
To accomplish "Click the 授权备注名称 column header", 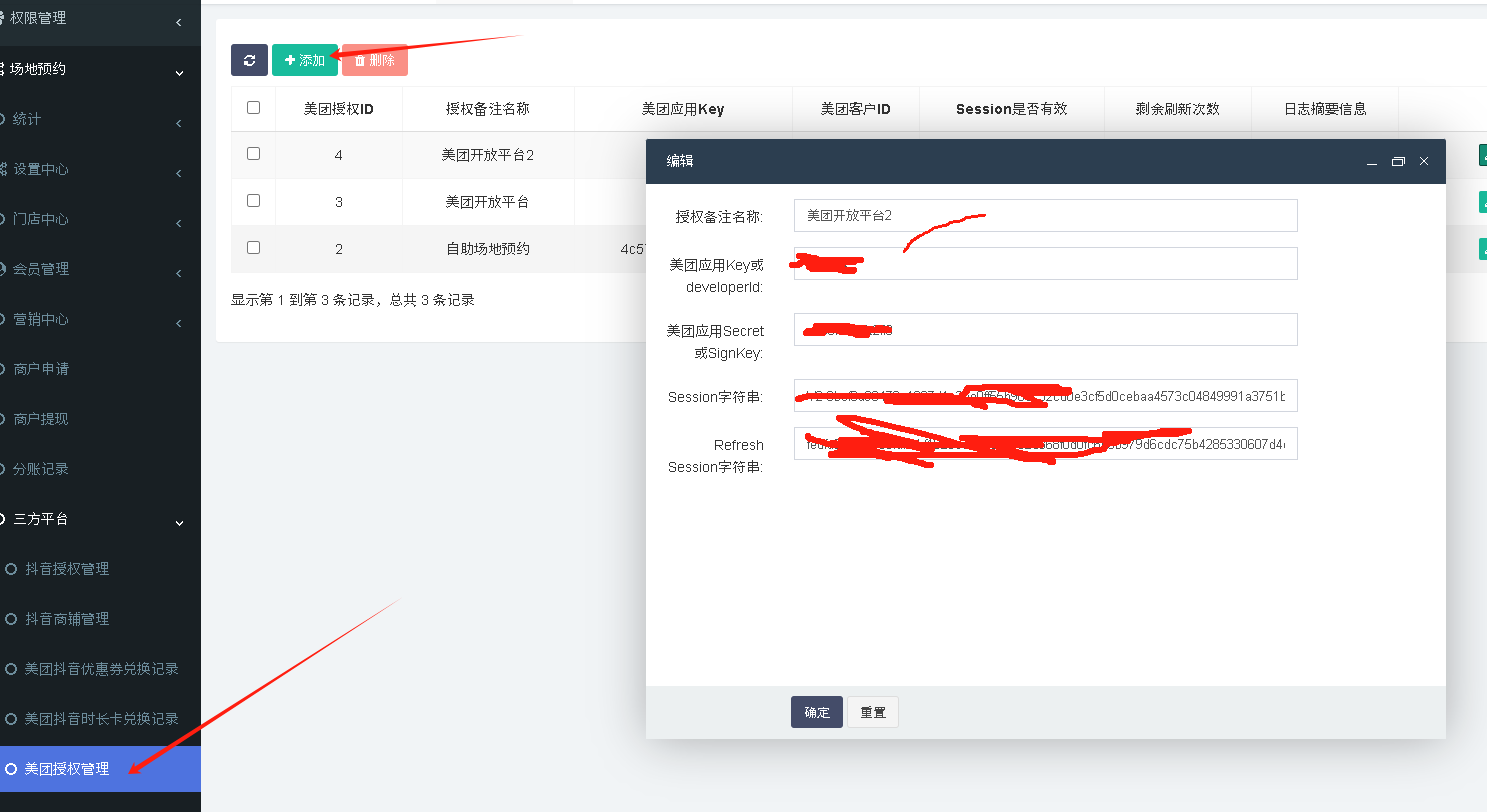I will point(488,109).
